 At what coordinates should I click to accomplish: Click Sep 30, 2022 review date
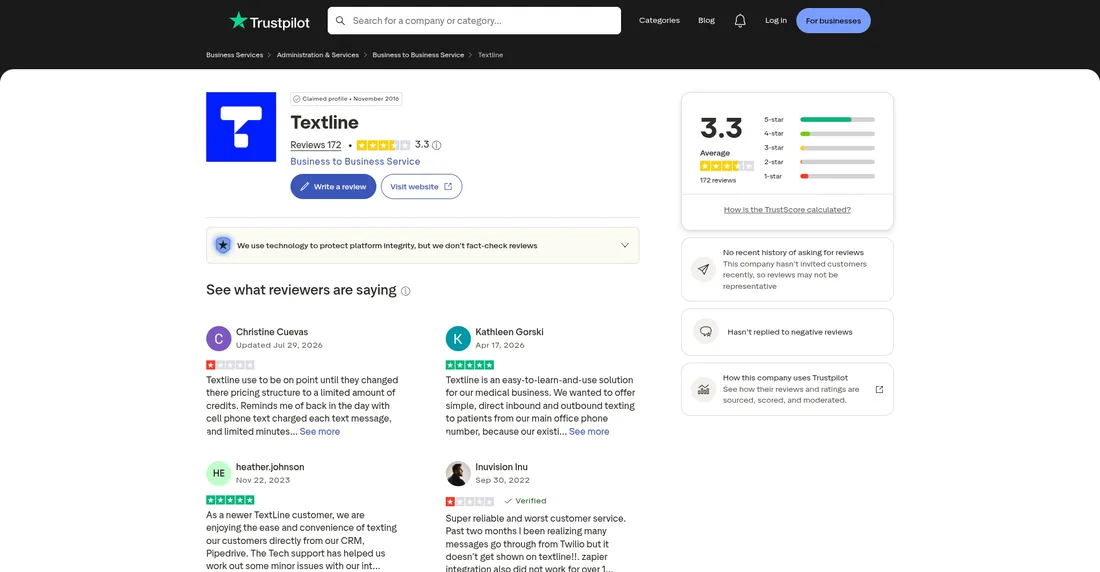click(502, 480)
